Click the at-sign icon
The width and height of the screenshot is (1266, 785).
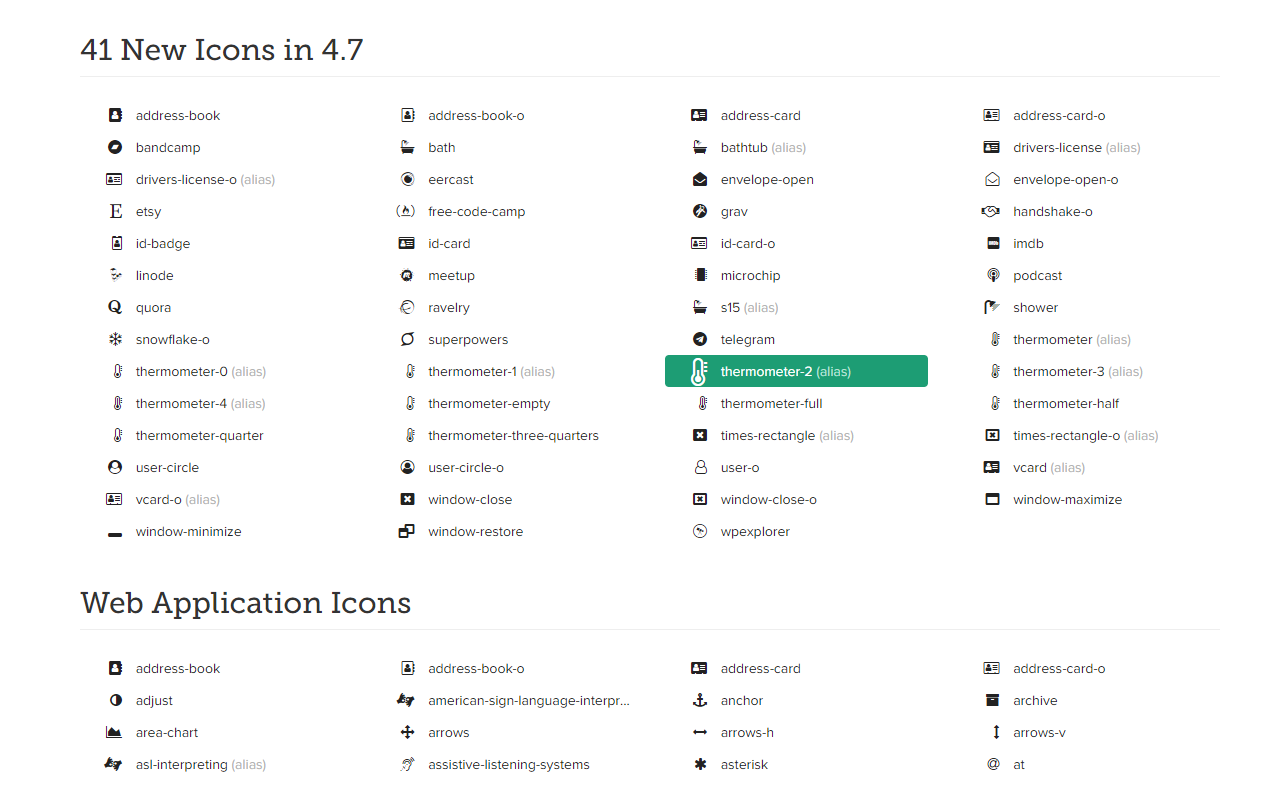(x=993, y=765)
